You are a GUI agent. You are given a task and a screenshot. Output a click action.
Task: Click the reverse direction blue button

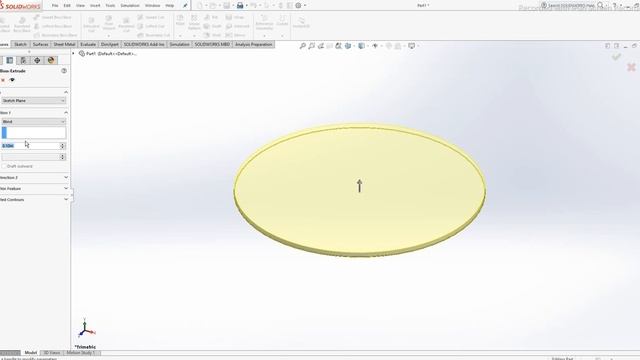click(x=4, y=133)
